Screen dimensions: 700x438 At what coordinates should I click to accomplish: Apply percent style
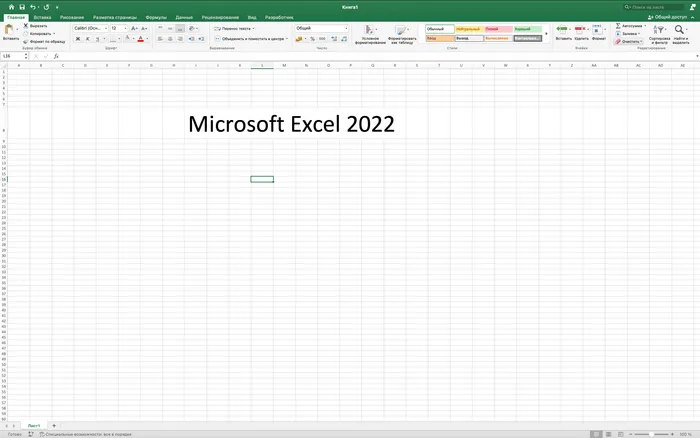coord(312,39)
